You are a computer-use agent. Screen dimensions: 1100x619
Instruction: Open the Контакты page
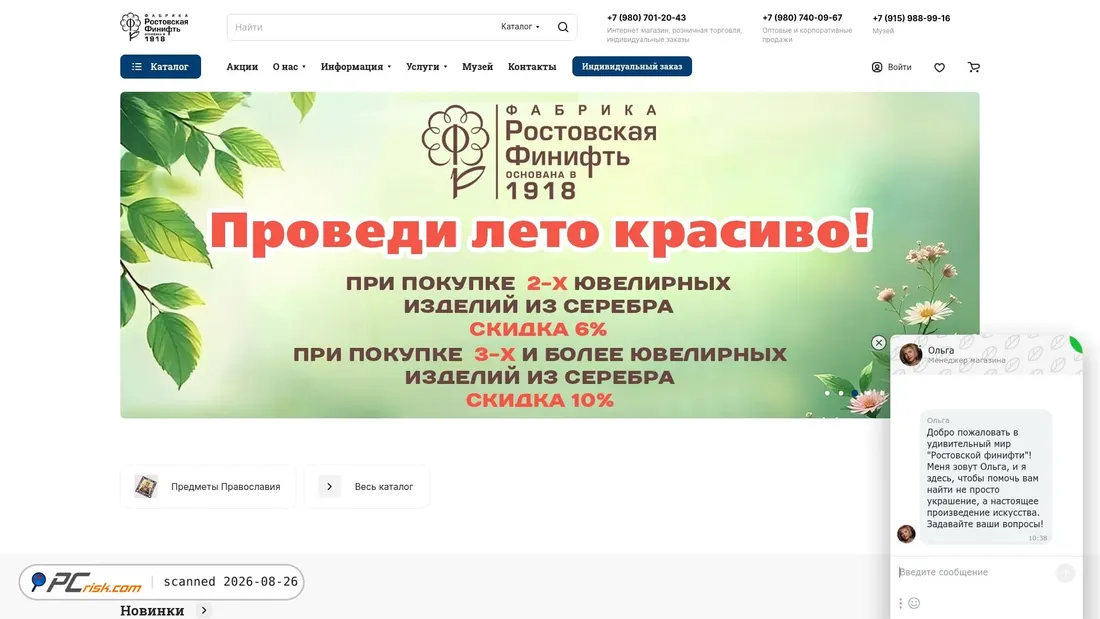click(532, 67)
